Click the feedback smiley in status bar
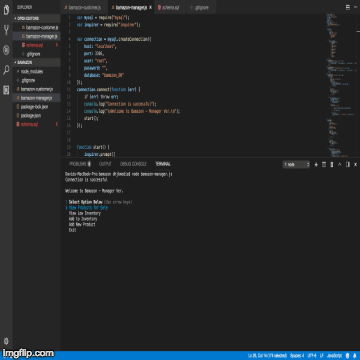The image size is (360, 360). tap(348, 356)
